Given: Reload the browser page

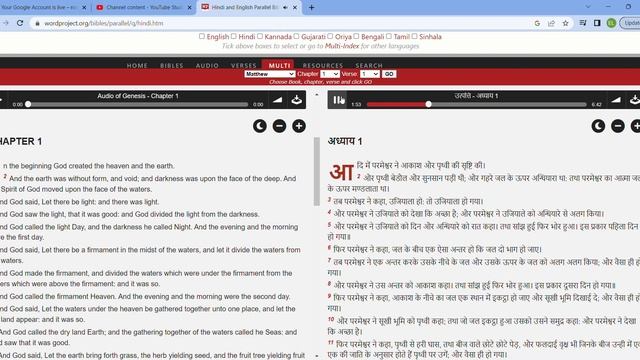Looking at the screenshot, I should [20, 23].
